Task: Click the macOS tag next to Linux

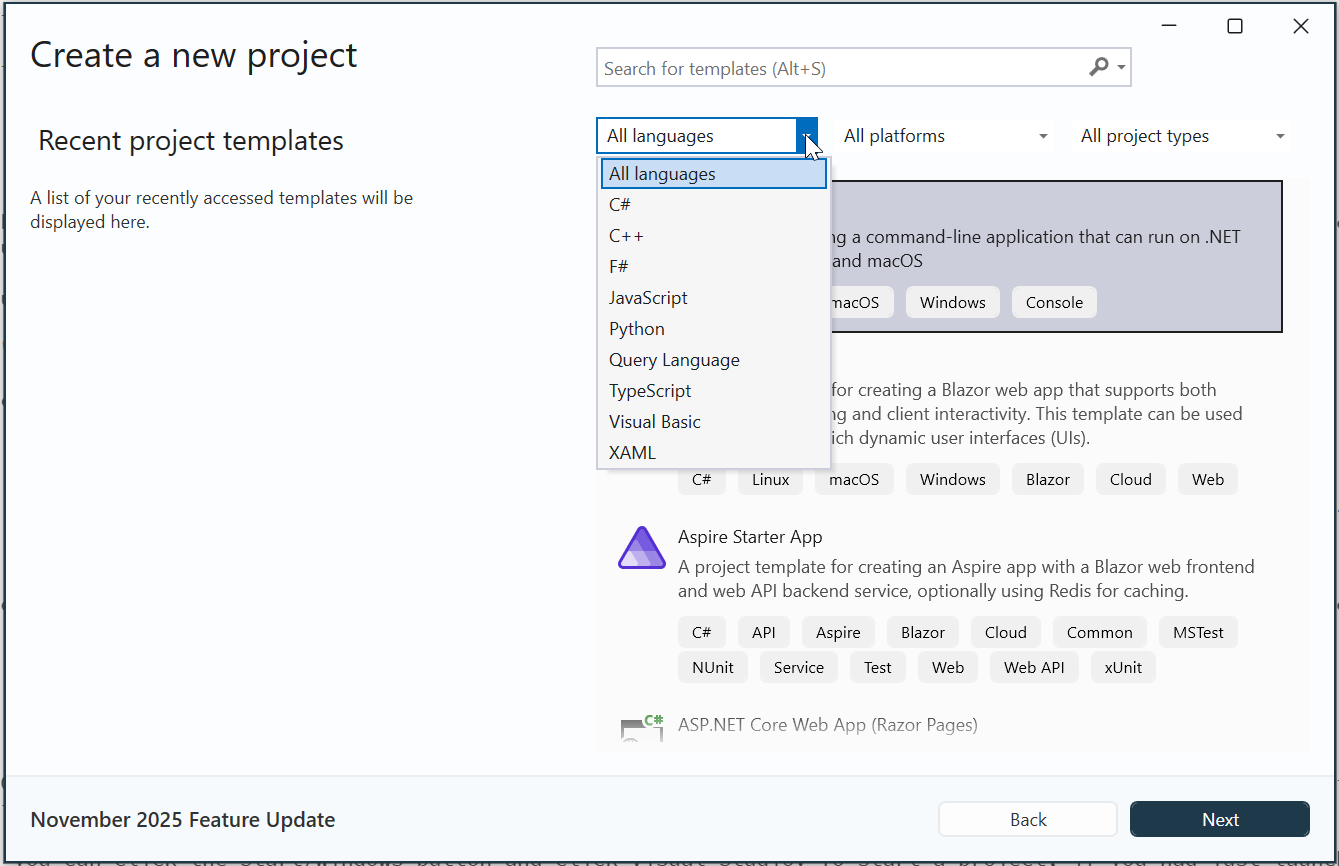Action: 854,479
